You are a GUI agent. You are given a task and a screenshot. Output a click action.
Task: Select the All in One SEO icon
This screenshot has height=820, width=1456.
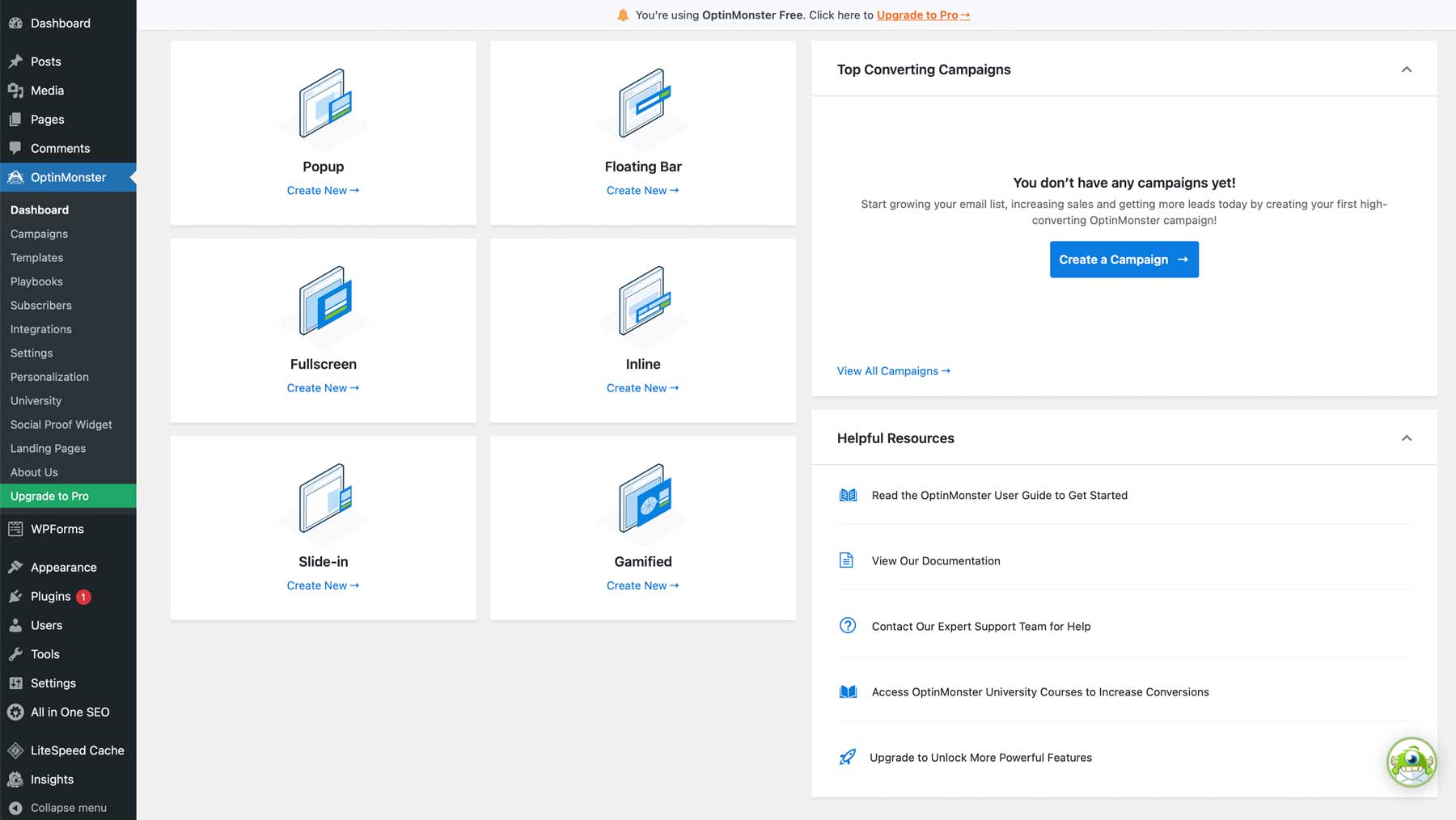15,712
